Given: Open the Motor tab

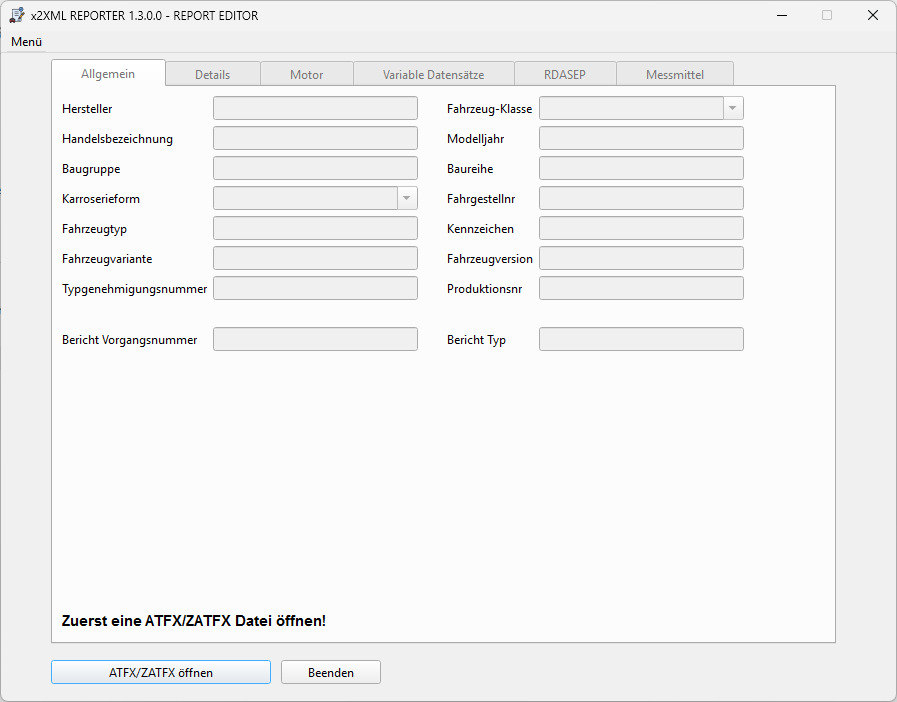Looking at the screenshot, I should point(306,75).
